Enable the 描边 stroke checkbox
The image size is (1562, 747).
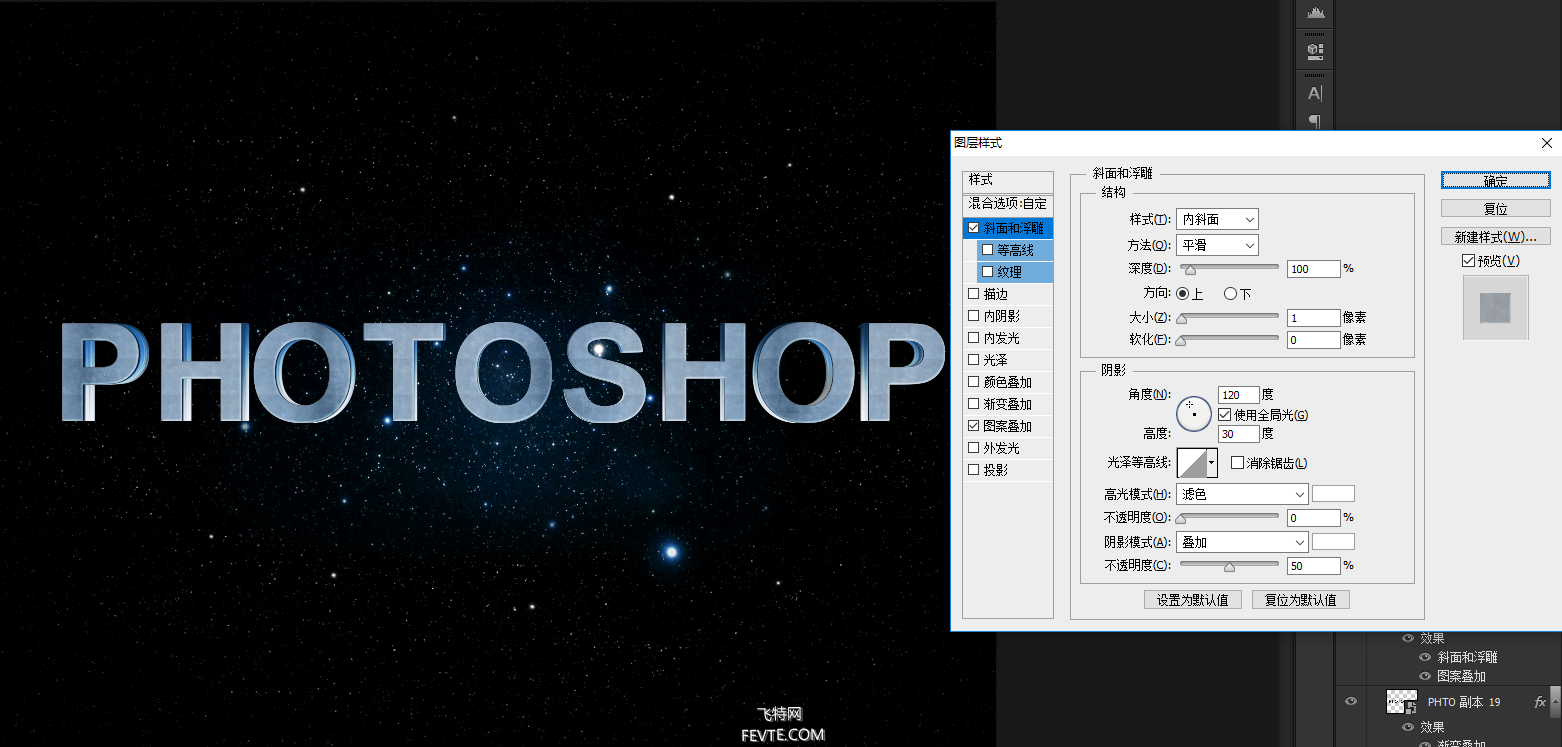(974, 294)
